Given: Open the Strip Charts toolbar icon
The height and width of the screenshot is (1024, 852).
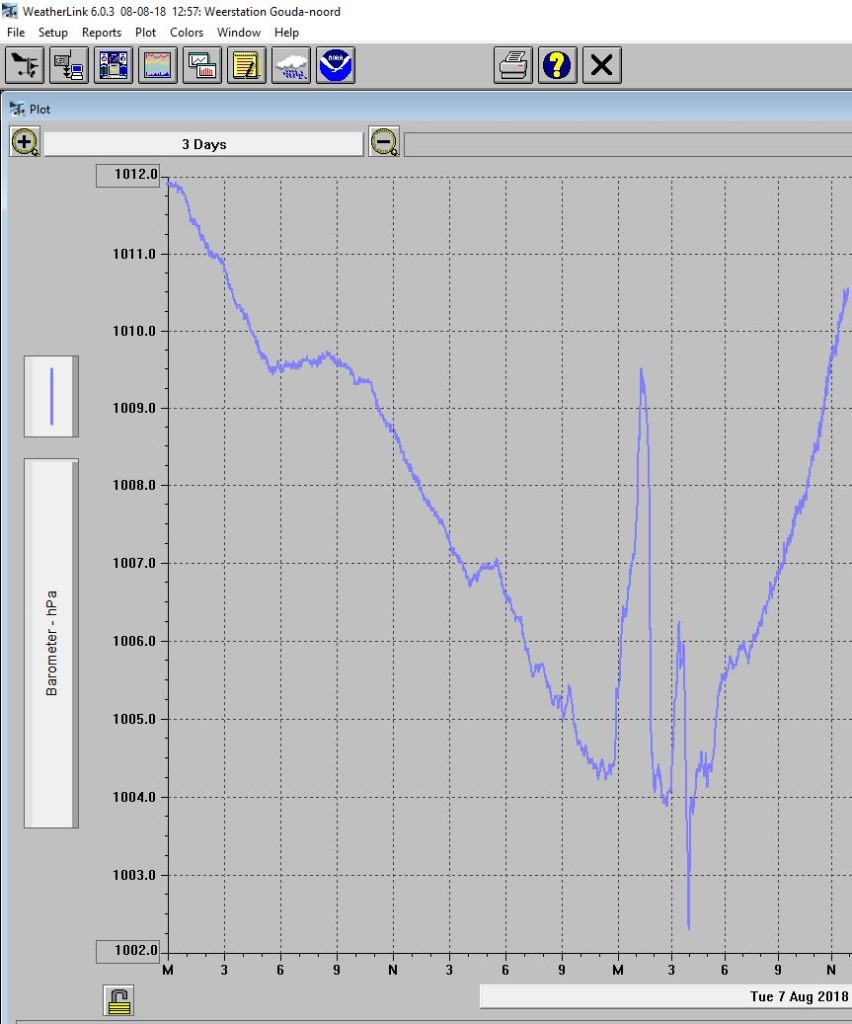Looking at the screenshot, I should coord(202,66).
